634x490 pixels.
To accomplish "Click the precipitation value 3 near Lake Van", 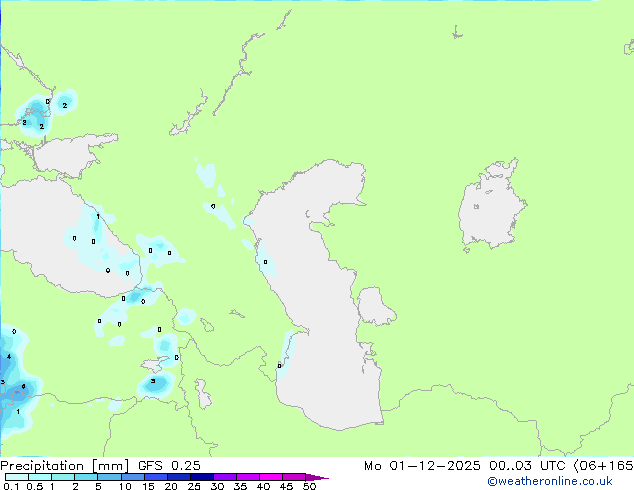I will (x=152, y=381).
